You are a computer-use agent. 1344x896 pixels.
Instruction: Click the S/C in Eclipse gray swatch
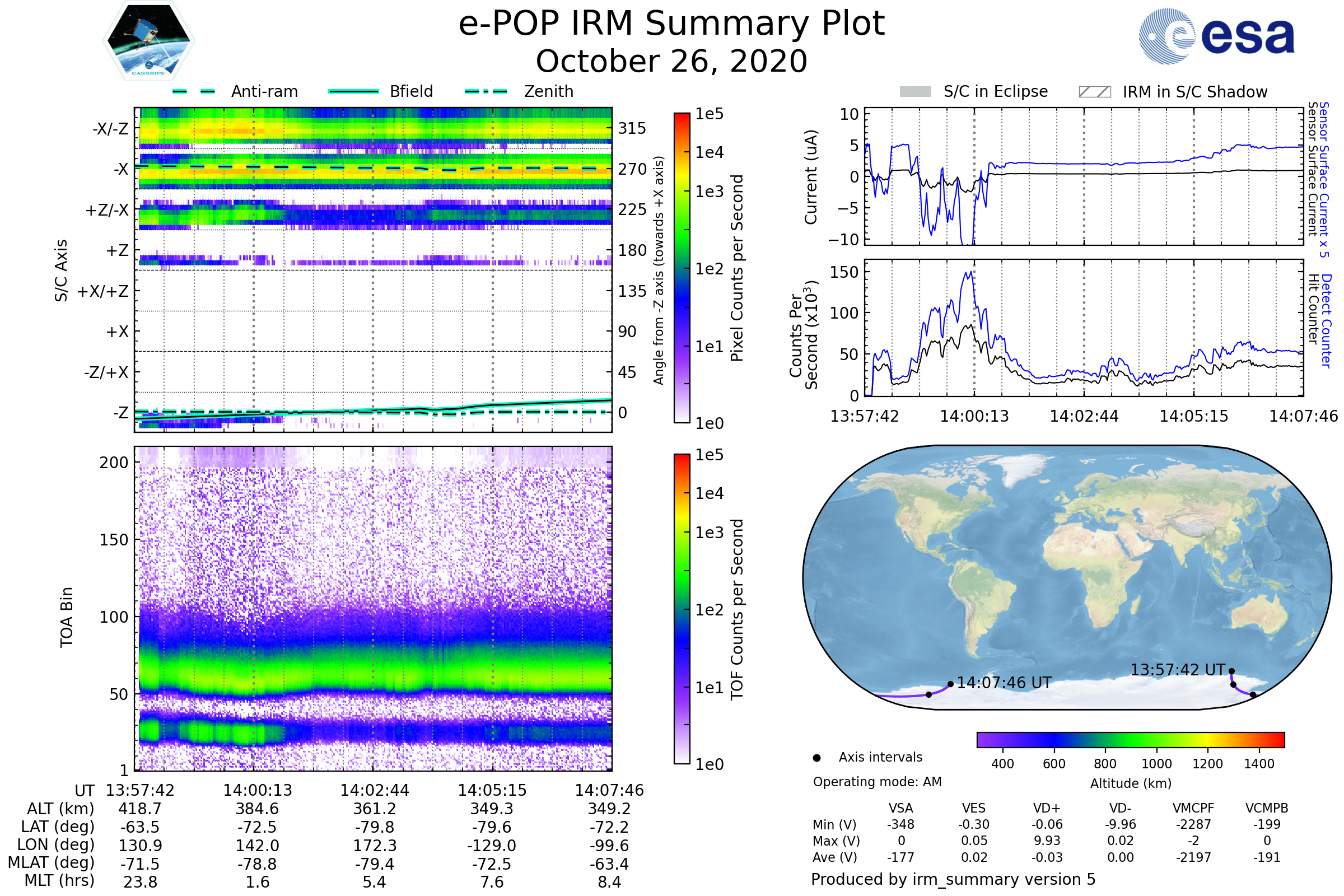tap(915, 92)
